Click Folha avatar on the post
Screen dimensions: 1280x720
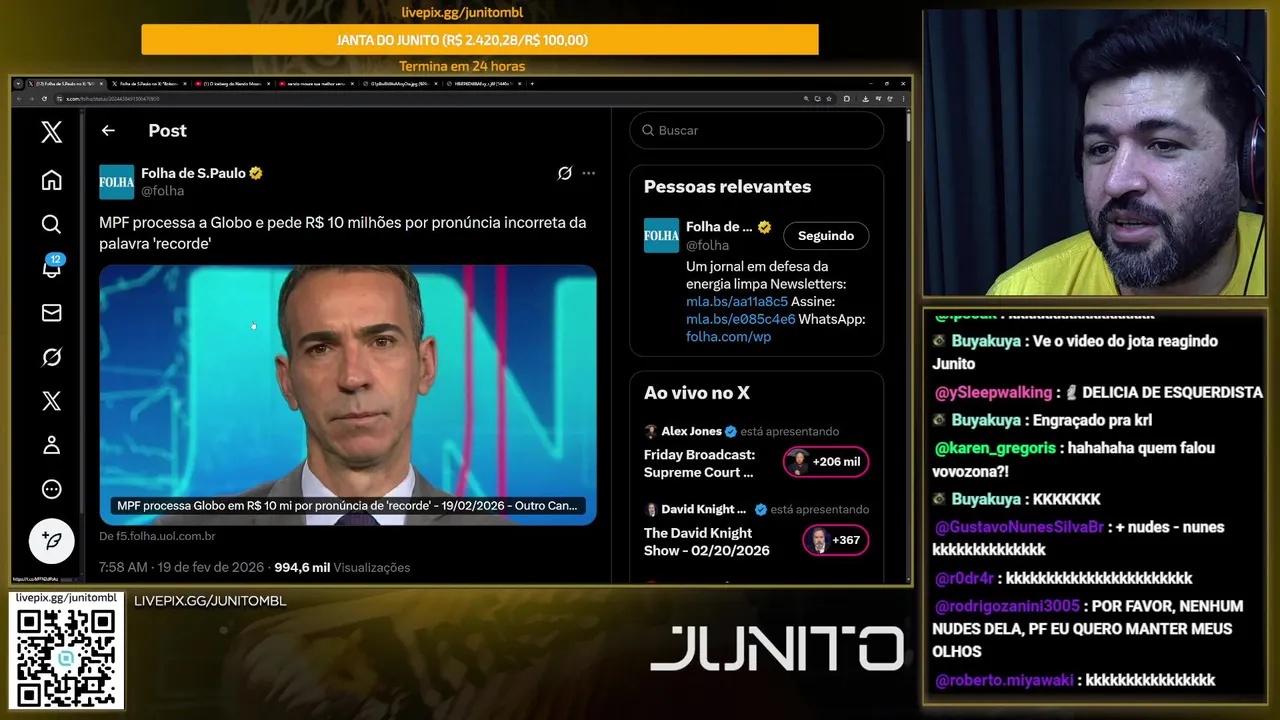coord(116,182)
